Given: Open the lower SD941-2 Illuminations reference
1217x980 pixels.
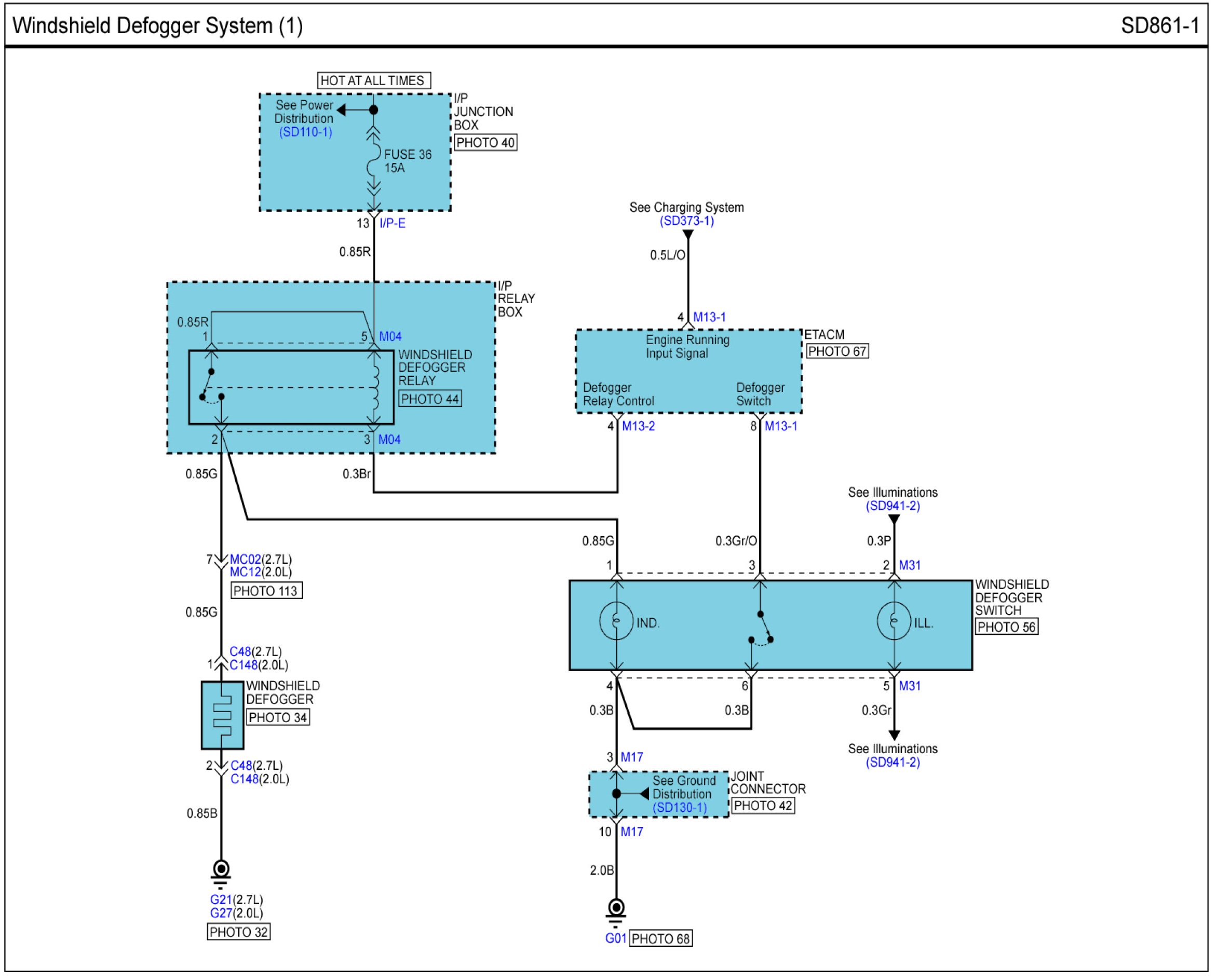Looking at the screenshot, I should click(893, 763).
